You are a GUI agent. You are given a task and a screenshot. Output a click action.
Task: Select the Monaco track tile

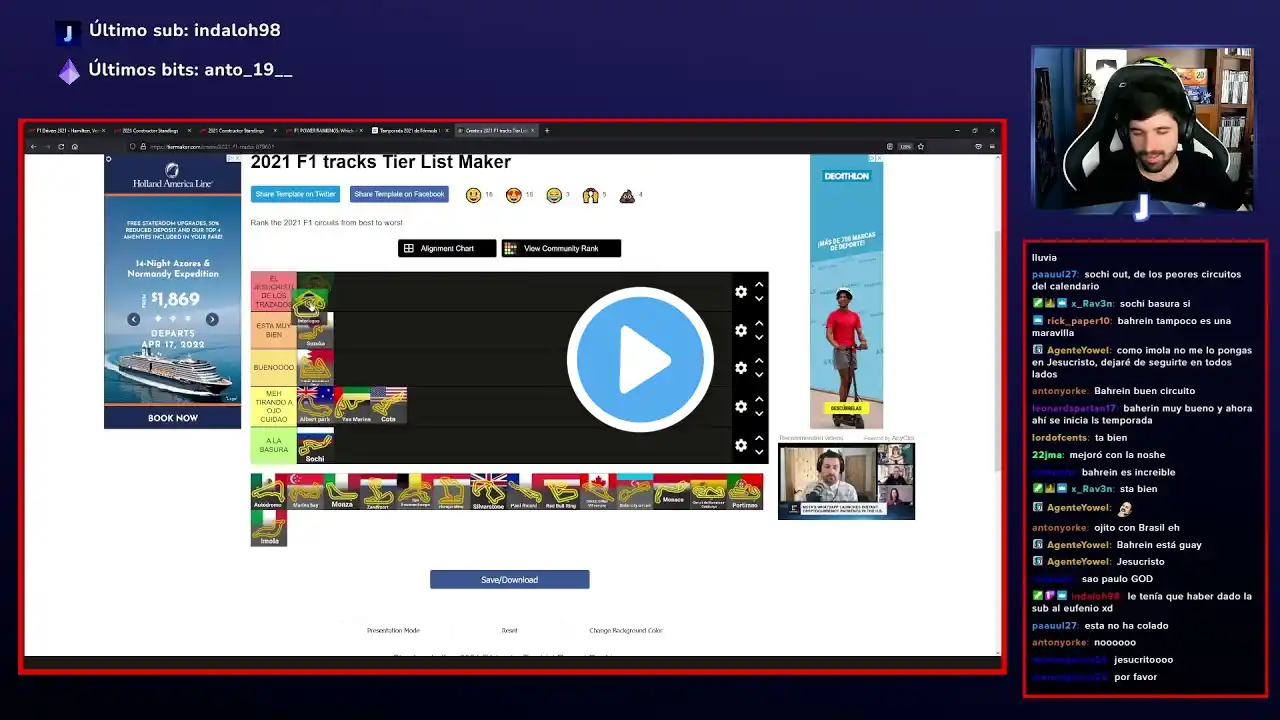point(672,492)
